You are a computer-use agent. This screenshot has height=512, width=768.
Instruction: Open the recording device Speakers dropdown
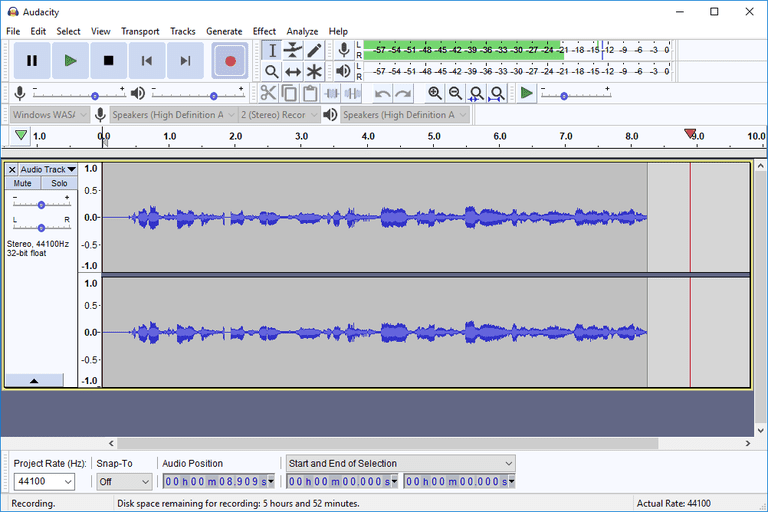point(173,115)
